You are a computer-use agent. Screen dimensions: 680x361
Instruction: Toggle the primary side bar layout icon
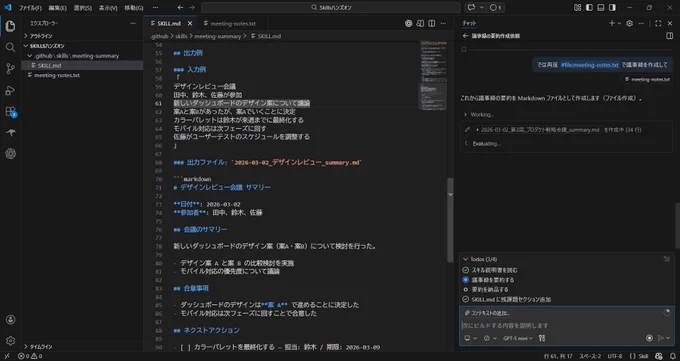[x=589, y=7]
